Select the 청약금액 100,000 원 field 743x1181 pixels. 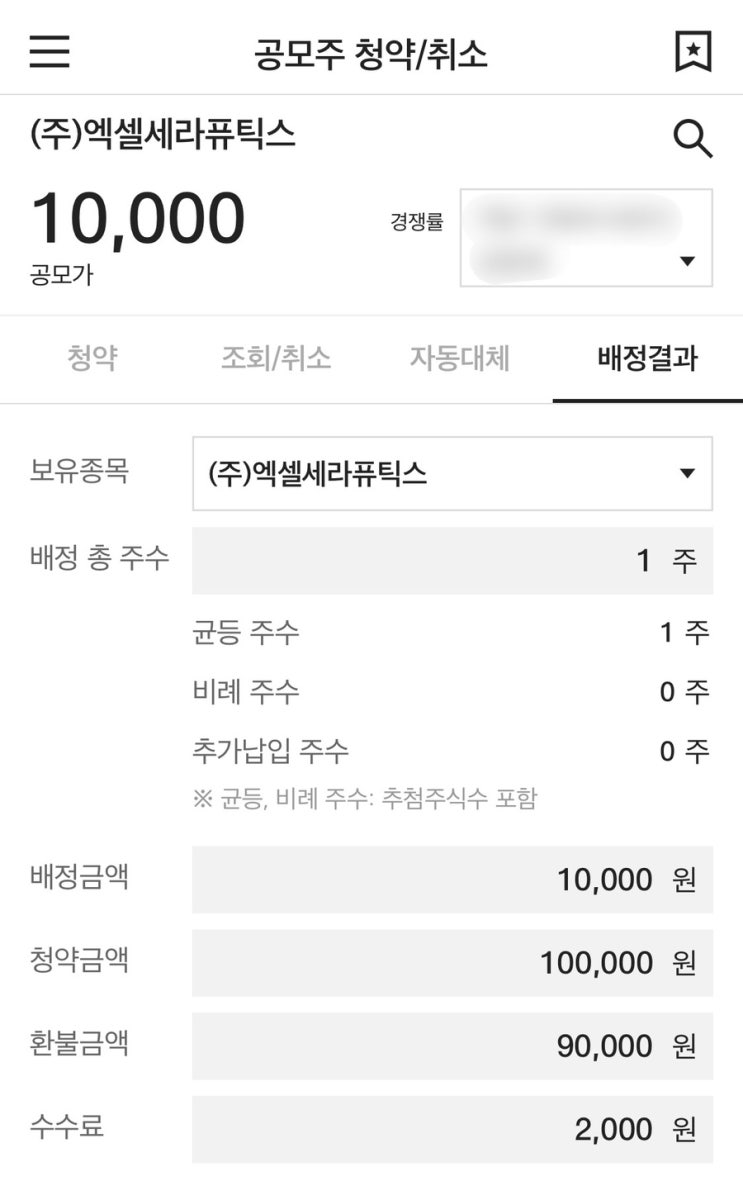click(452, 963)
